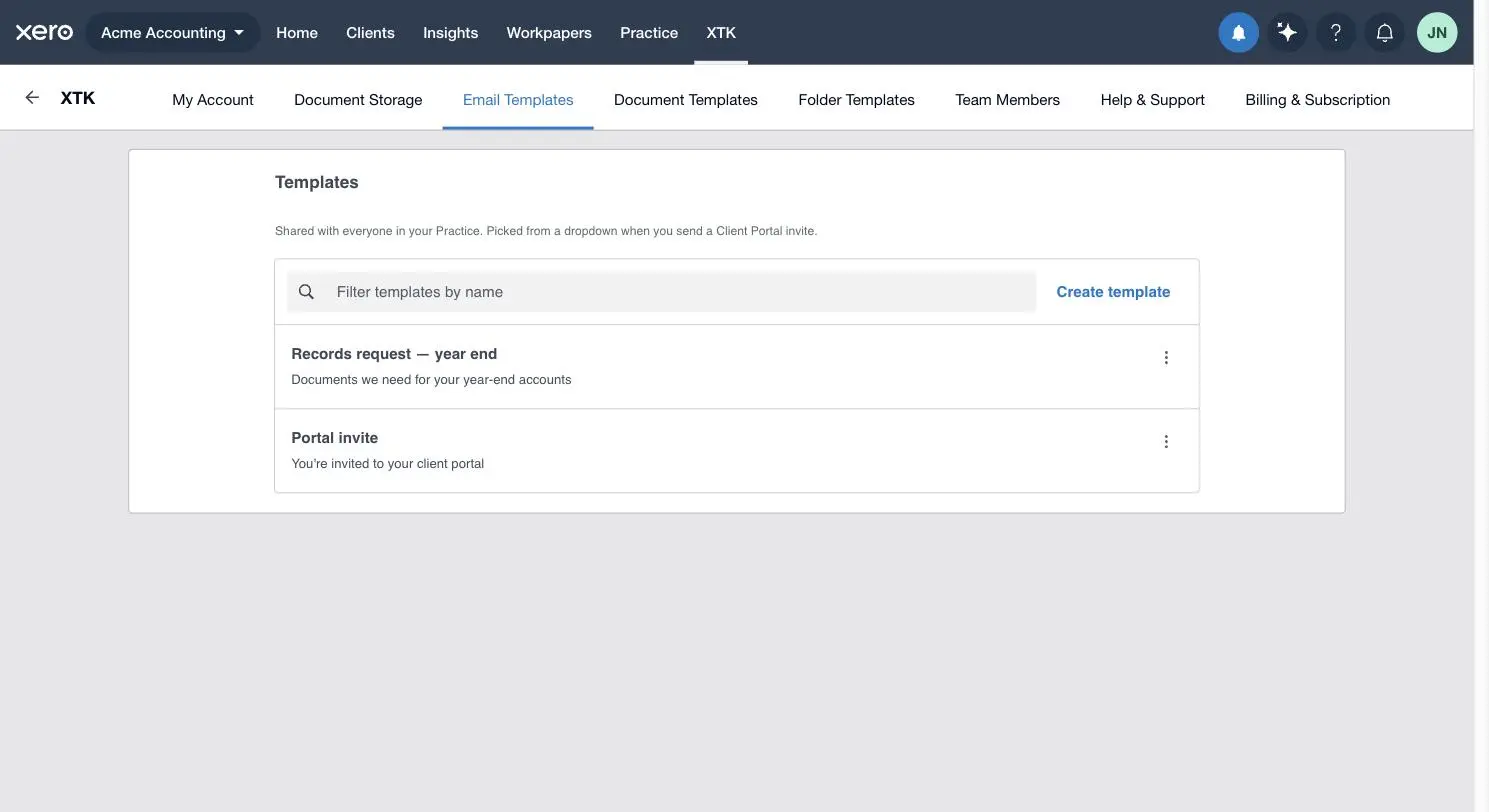Select the XTK item in top navigation
Image resolution: width=1489 pixels, height=812 pixels.
721,32
